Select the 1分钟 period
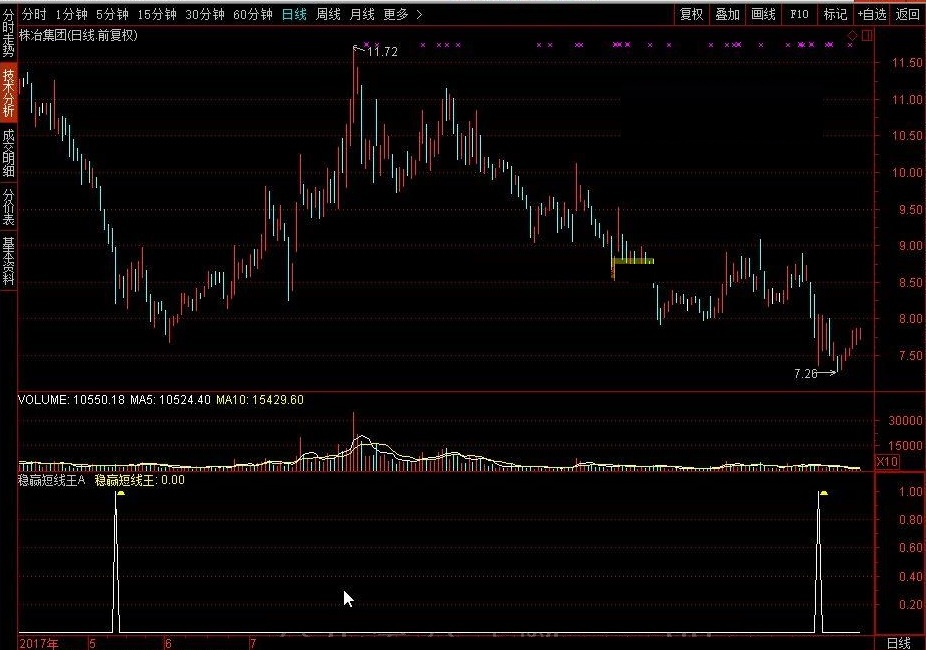The width and height of the screenshot is (926, 650). tap(71, 14)
